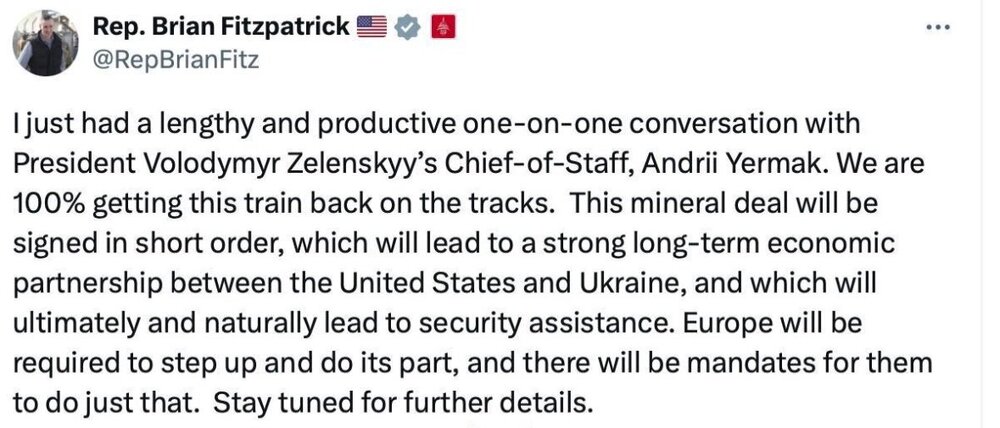Click the American flag emoji
Viewport: 1000px width, 428px height.
(371, 29)
